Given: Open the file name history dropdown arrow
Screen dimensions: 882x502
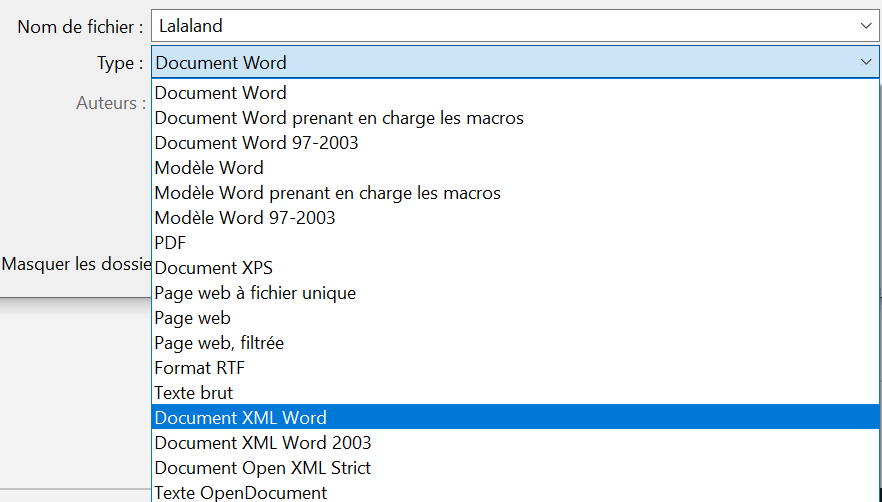Looking at the screenshot, I should click(x=866, y=26).
